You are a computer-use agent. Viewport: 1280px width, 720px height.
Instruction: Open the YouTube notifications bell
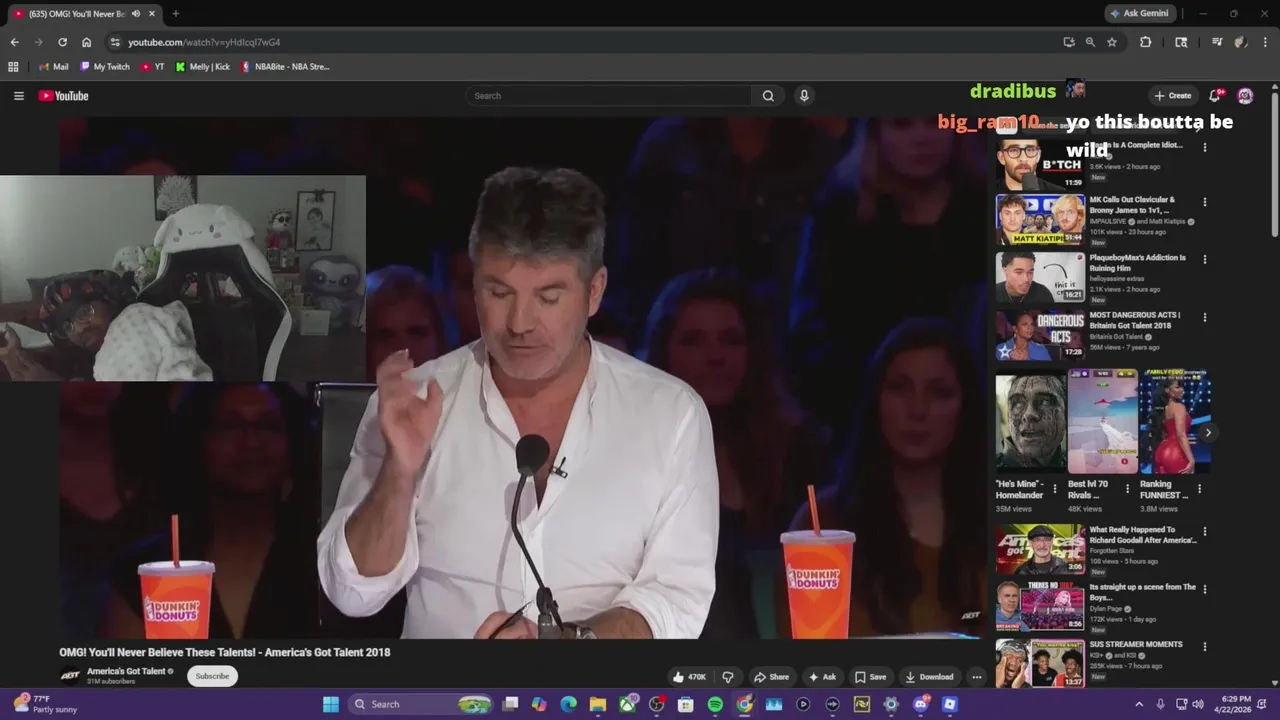[x=1214, y=96]
